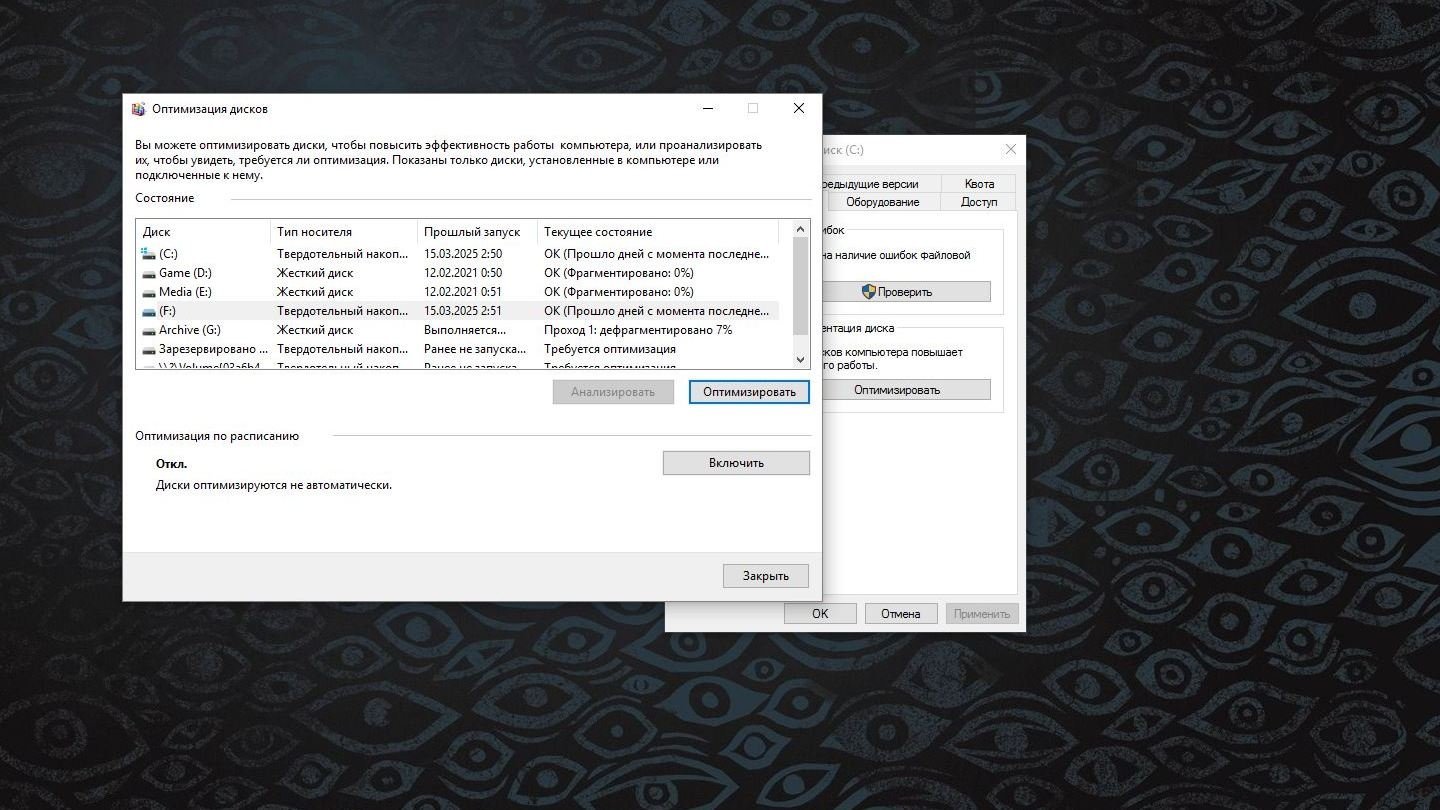Click the '15.03.2025 2:50' last run cell
Image resolution: width=1440 pixels, height=810 pixels.
coord(463,254)
